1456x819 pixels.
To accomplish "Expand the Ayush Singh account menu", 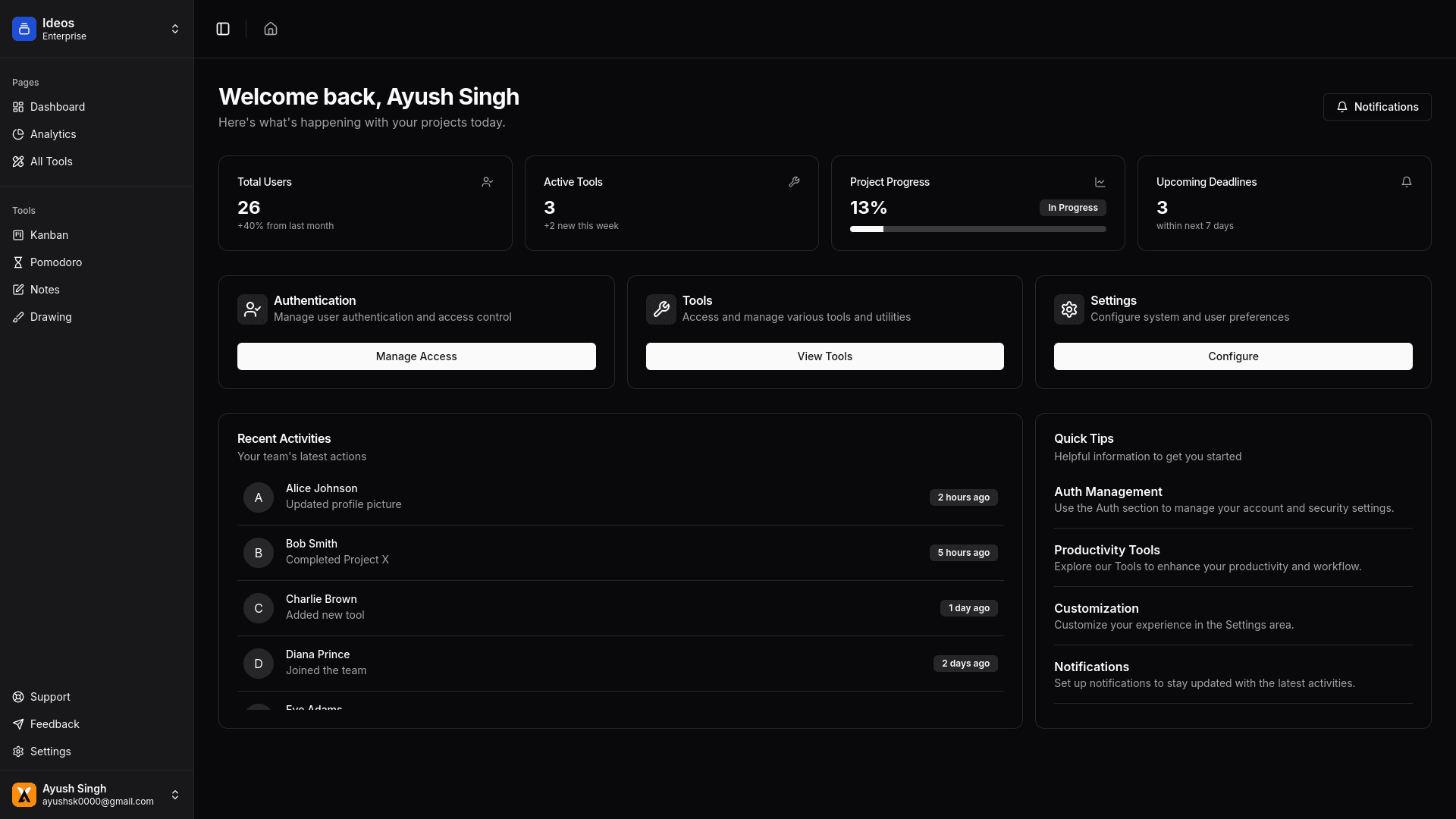I will [x=175, y=795].
